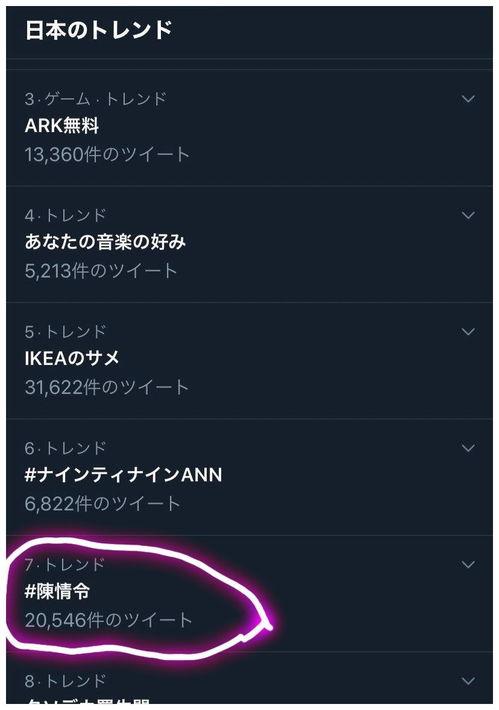The height and width of the screenshot is (710, 499).
Task: Open the #陳情令 hashtag trend
Action: tap(57, 591)
